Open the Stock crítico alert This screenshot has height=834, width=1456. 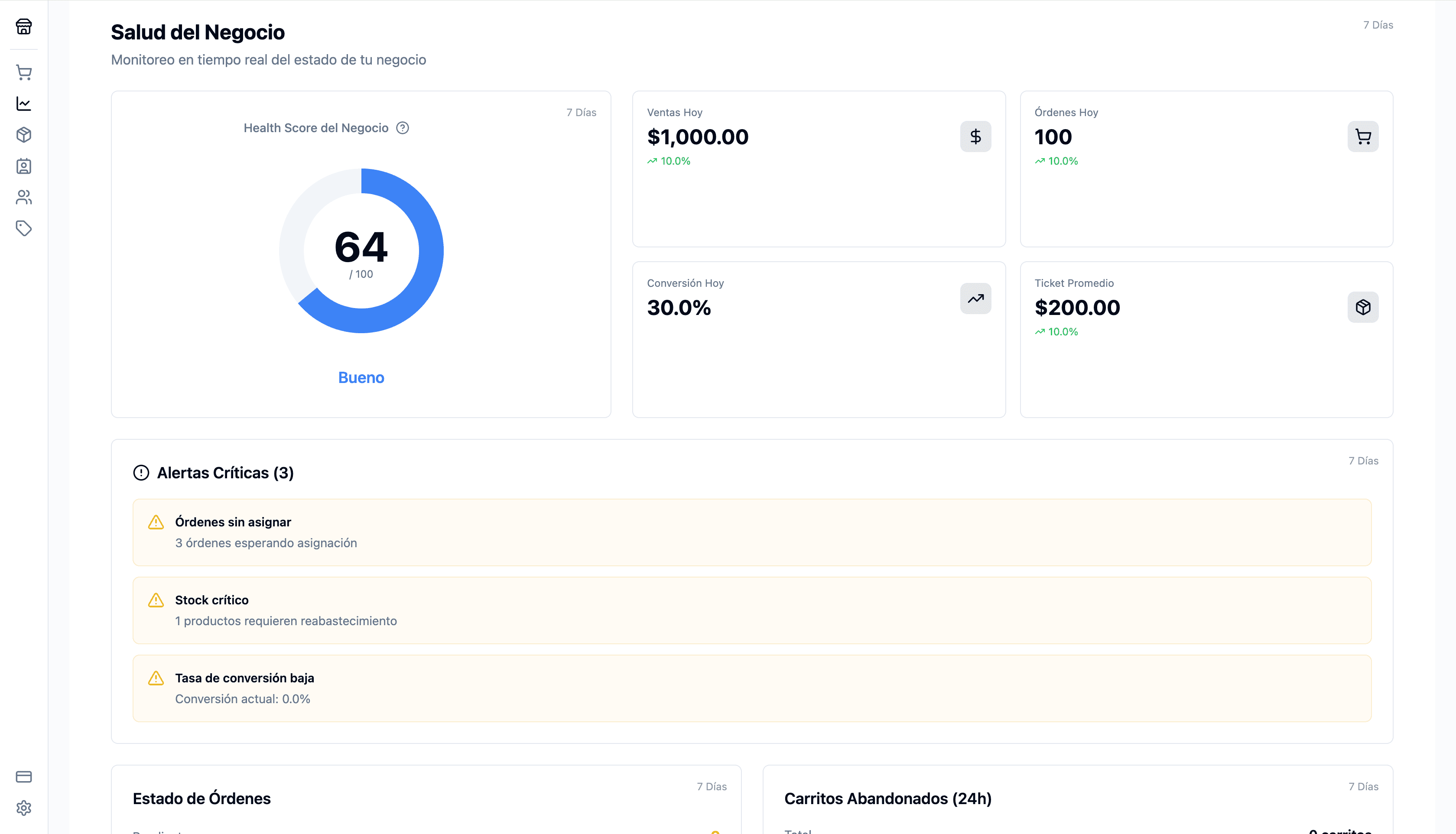coord(751,610)
